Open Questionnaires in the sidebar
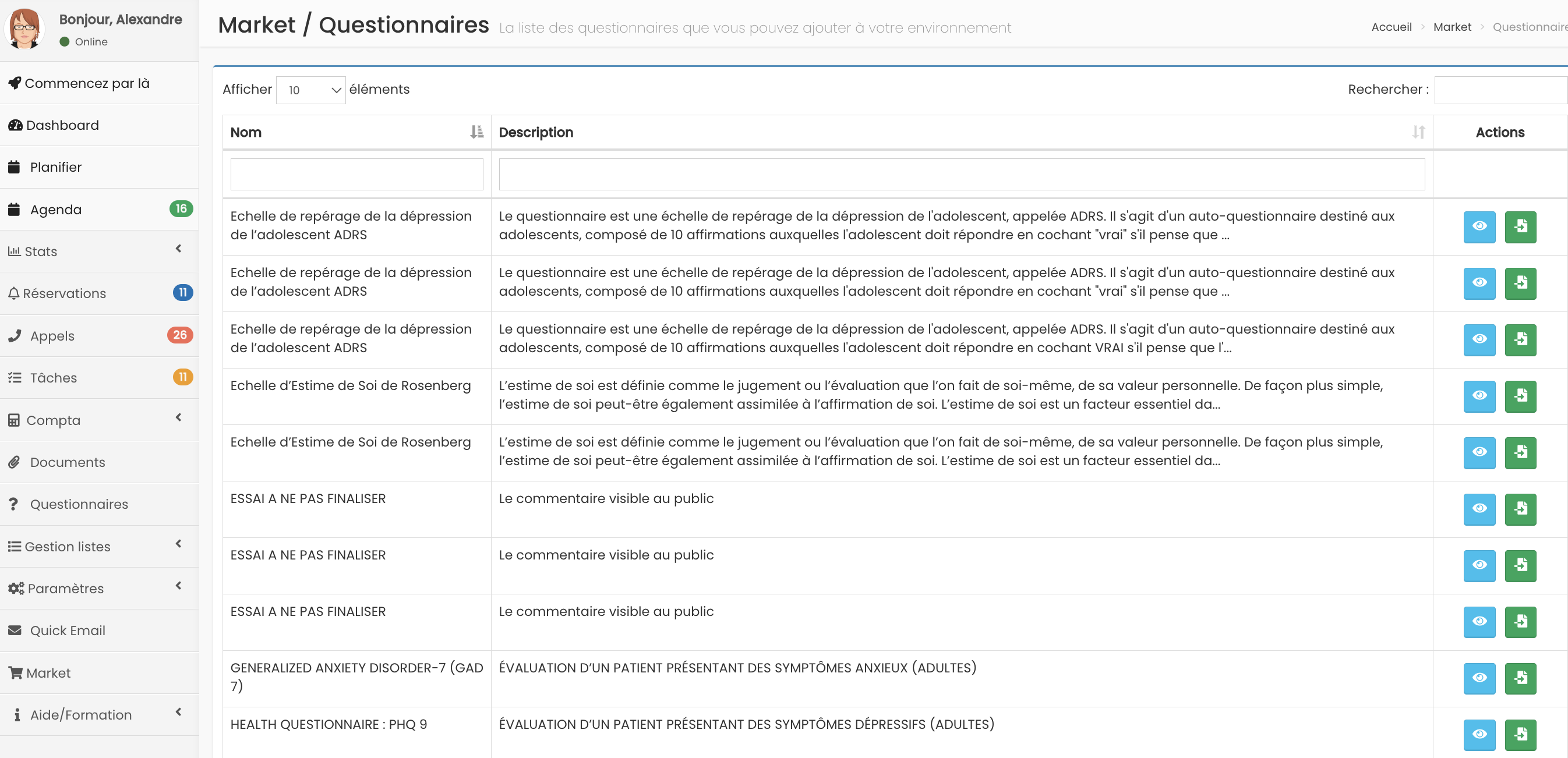 (x=99, y=504)
